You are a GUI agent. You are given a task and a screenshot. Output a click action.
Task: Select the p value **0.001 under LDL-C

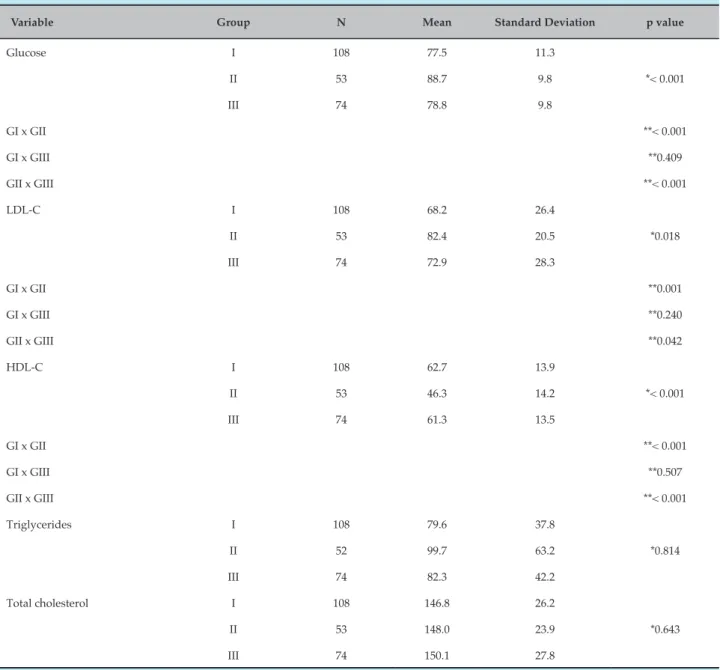click(665, 288)
